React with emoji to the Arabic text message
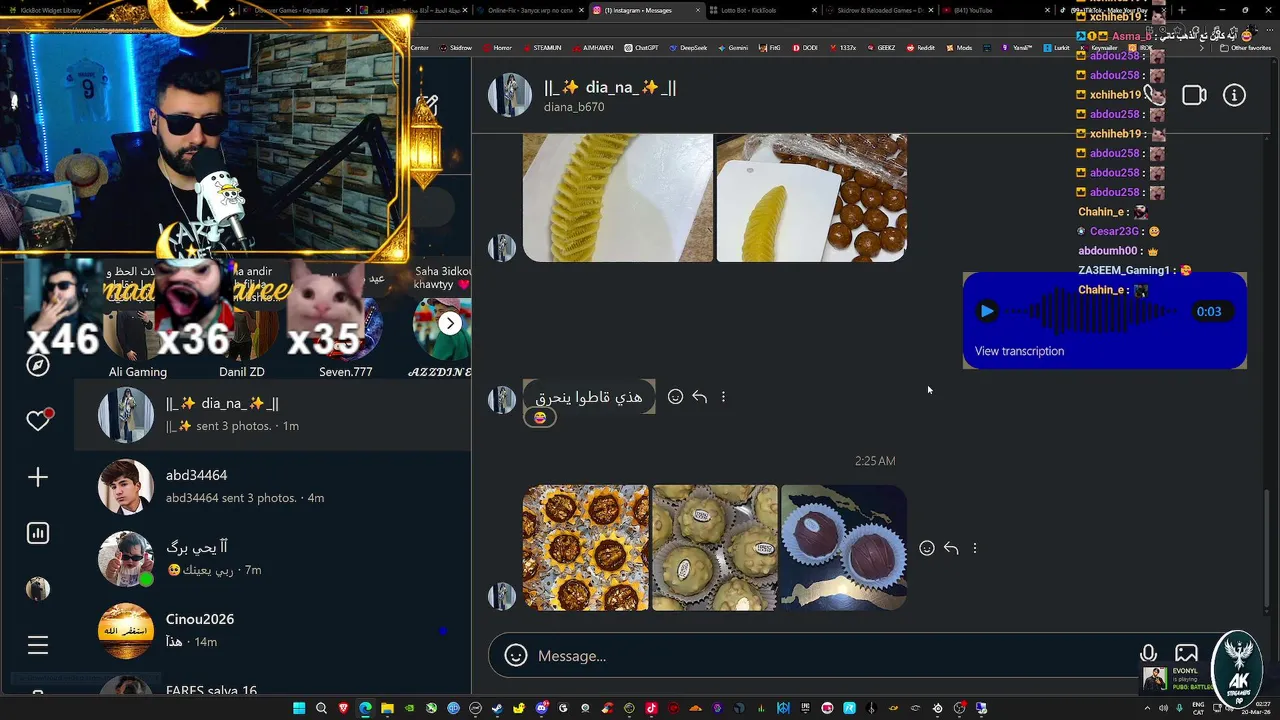Image resolution: width=1280 pixels, height=720 pixels. coord(675,397)
